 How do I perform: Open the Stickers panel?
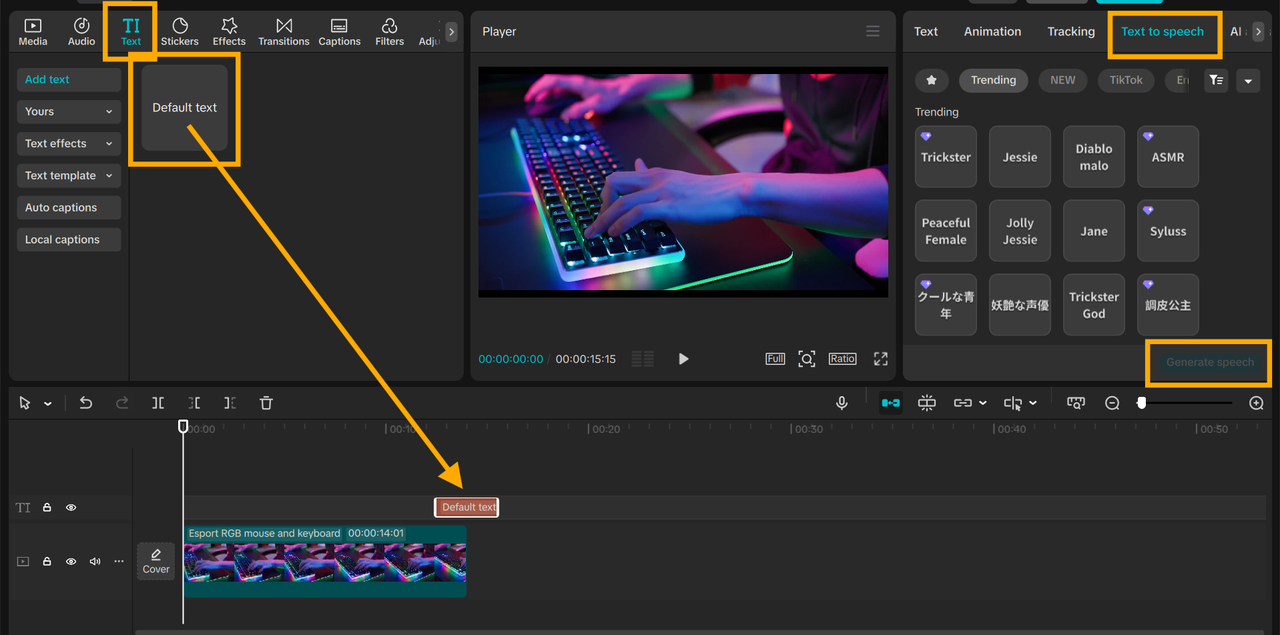tap(180, 31)
